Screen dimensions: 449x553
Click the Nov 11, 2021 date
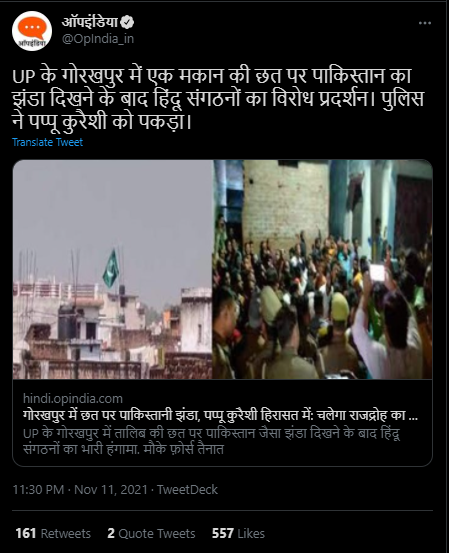click(111, 490)
